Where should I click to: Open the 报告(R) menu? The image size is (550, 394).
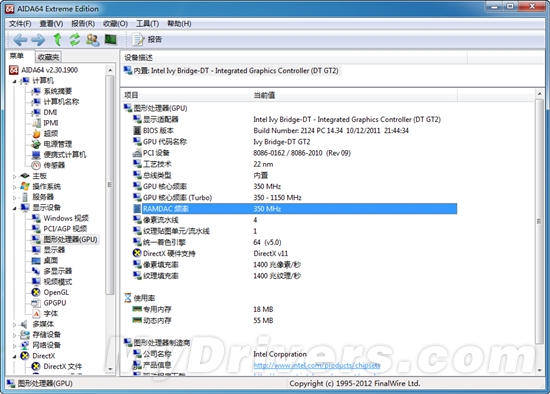[x=83, y=24]
